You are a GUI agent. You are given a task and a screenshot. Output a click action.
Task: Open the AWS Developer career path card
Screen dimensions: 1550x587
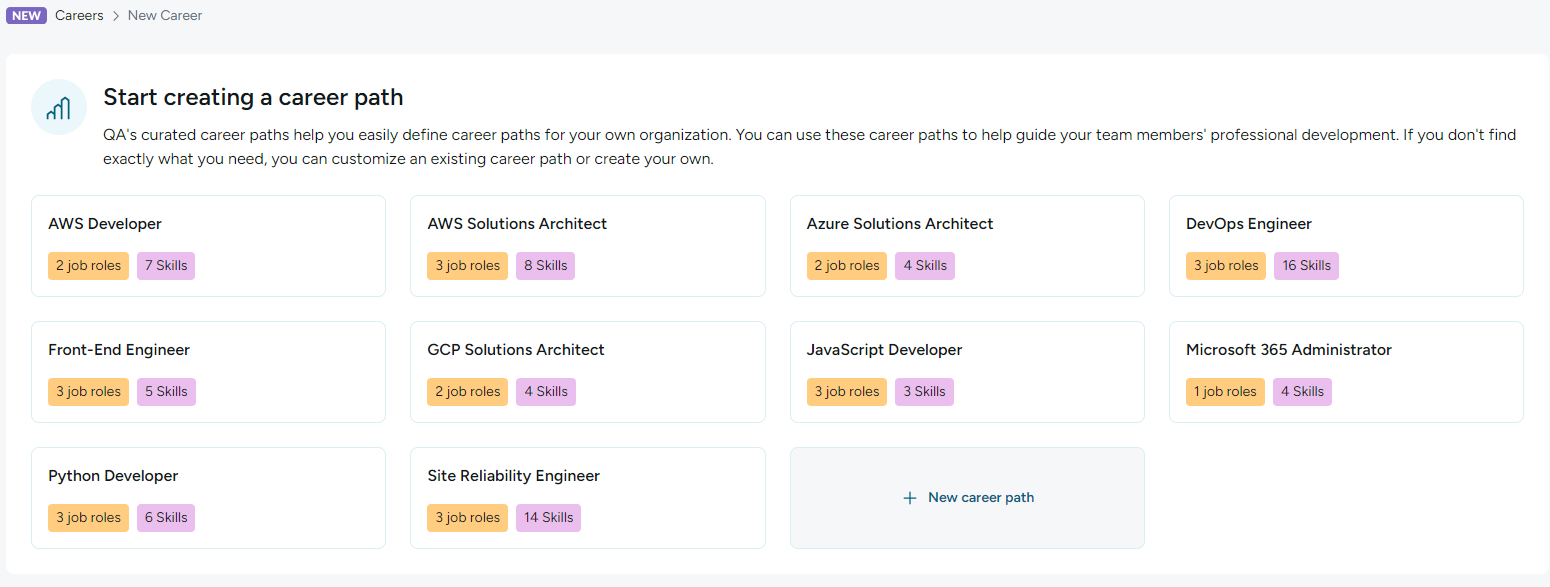pyautogui.click(x=208, y=246)
